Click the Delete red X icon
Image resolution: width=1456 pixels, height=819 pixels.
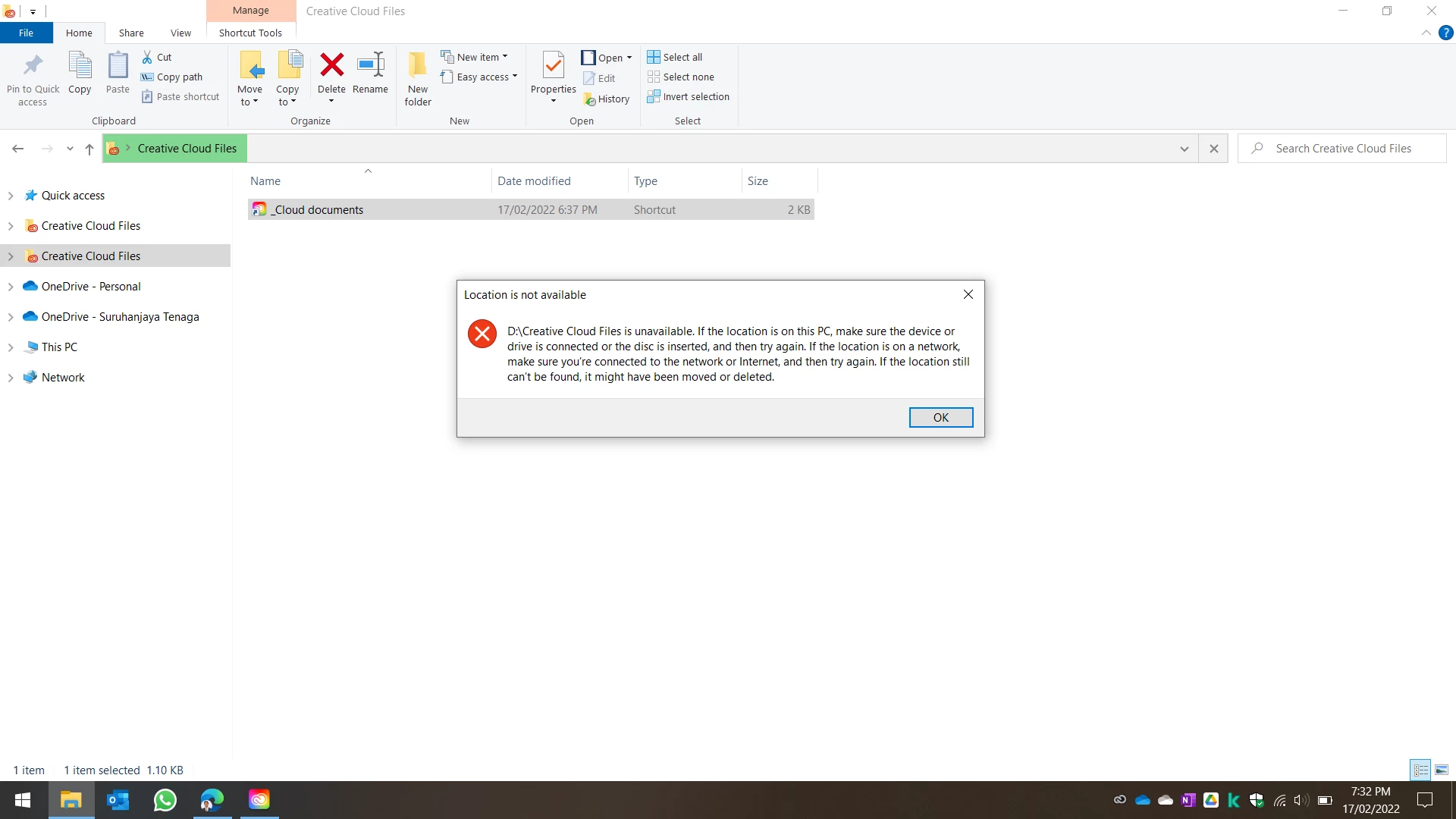(331, 65)
